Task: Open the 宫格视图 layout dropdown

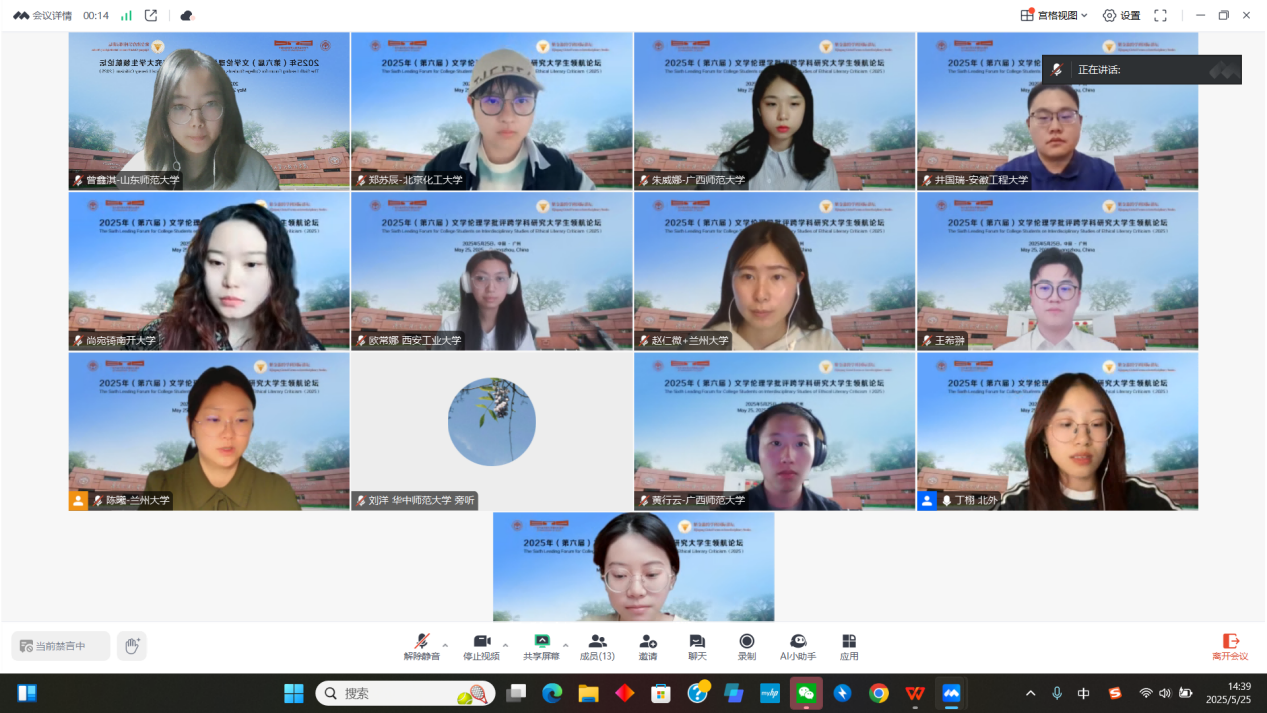Action: (1054, 15)
